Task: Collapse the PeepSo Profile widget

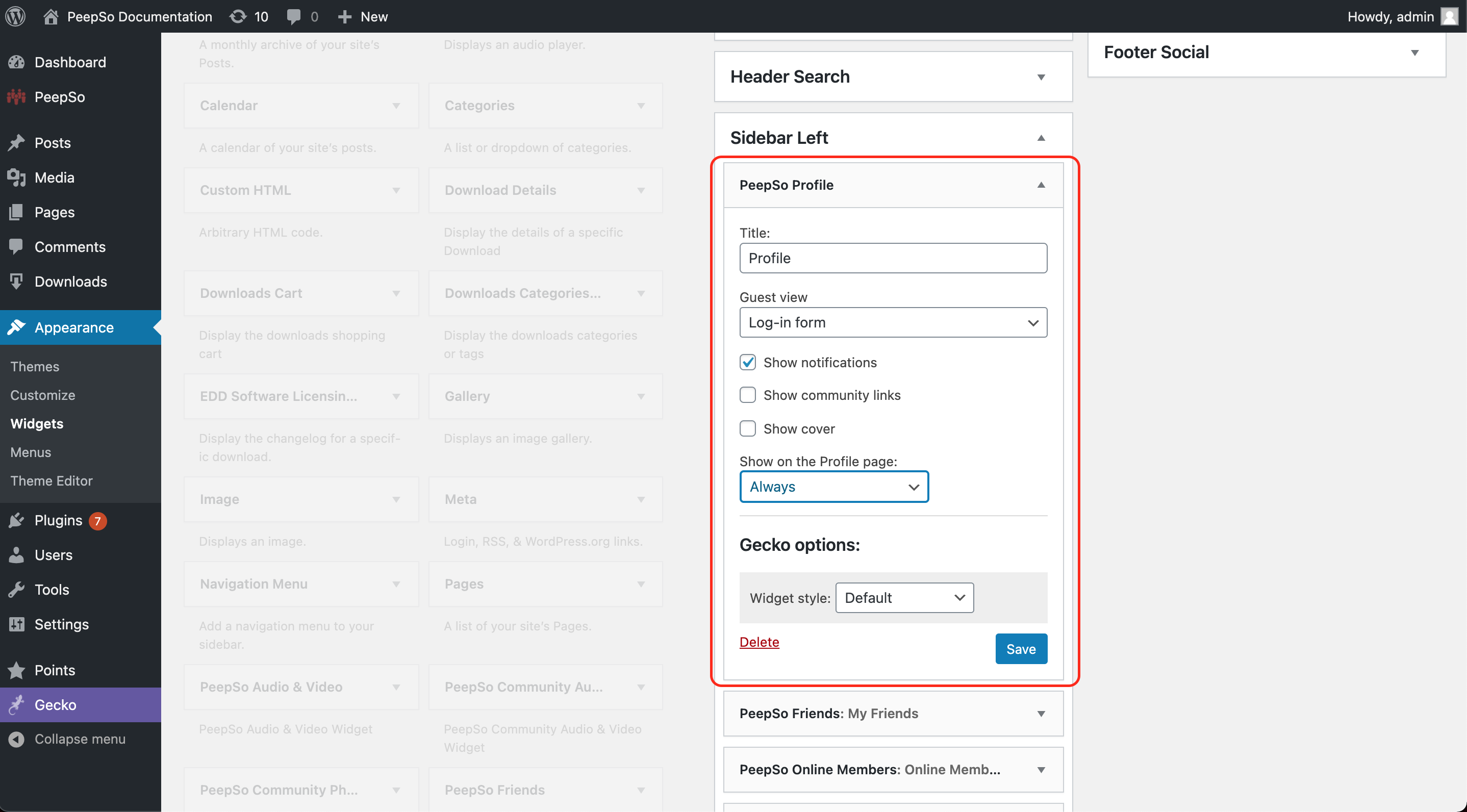Action: 1041,185
